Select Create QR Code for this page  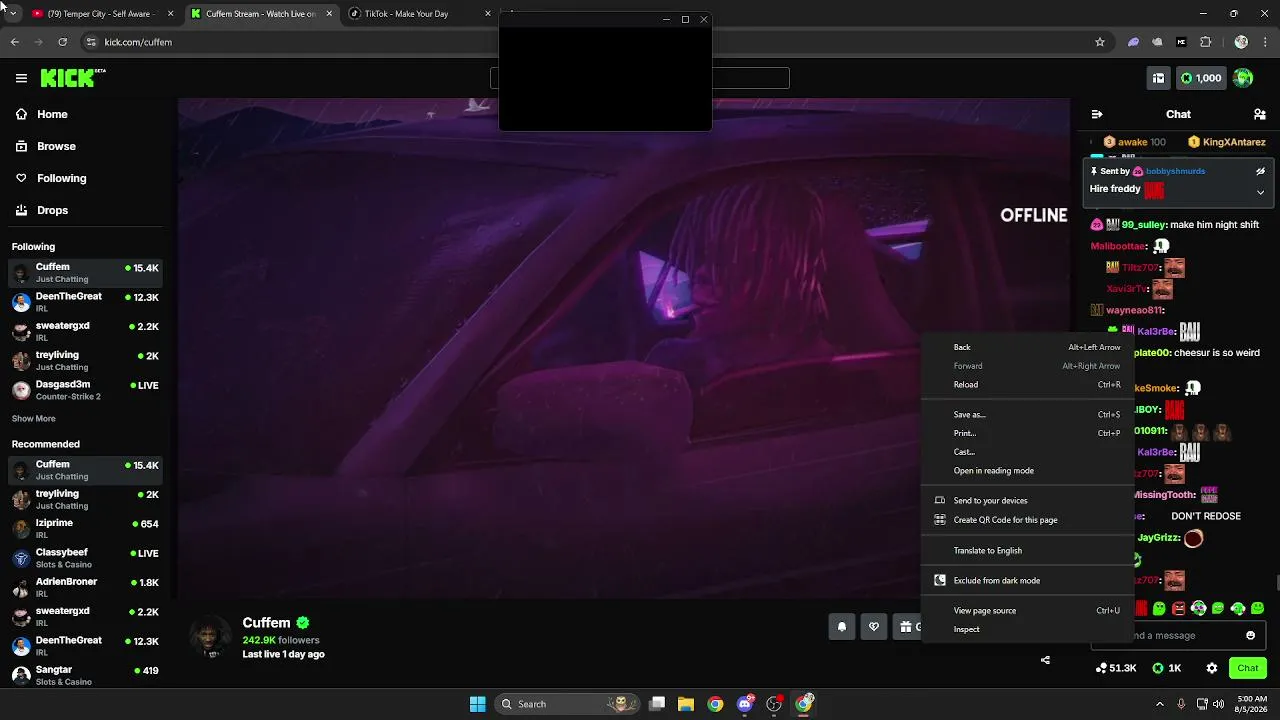(x=1027, y=520)
